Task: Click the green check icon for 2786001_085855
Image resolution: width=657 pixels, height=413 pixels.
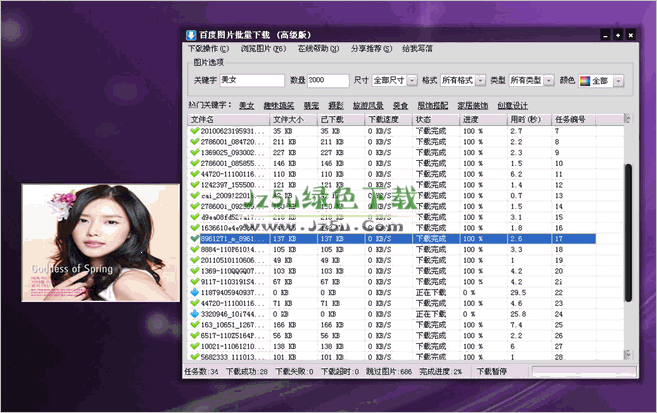Action: pos(194,163)
